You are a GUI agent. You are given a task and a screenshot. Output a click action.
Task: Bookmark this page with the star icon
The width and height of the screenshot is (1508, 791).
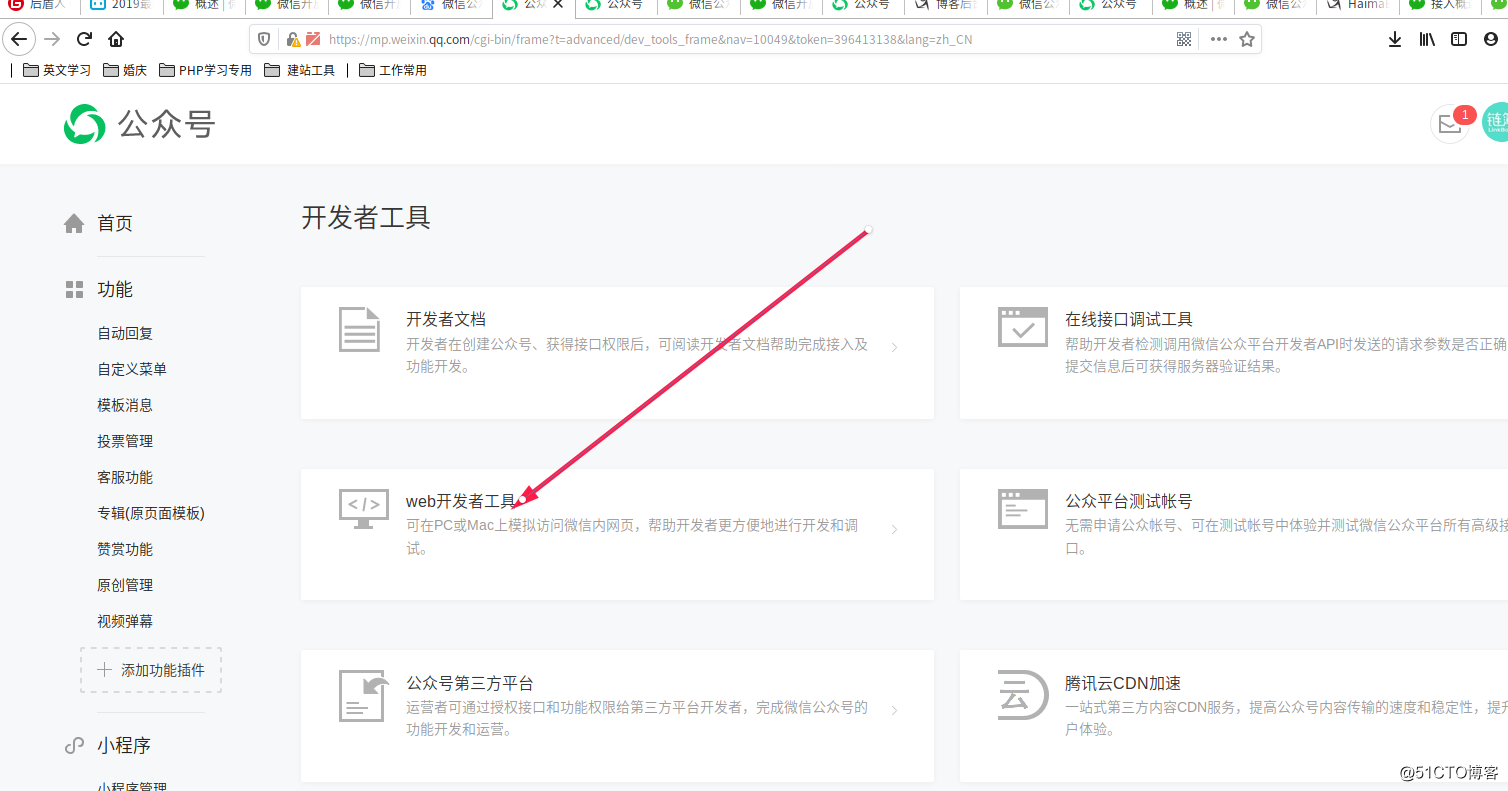[x=1247, y=39]
